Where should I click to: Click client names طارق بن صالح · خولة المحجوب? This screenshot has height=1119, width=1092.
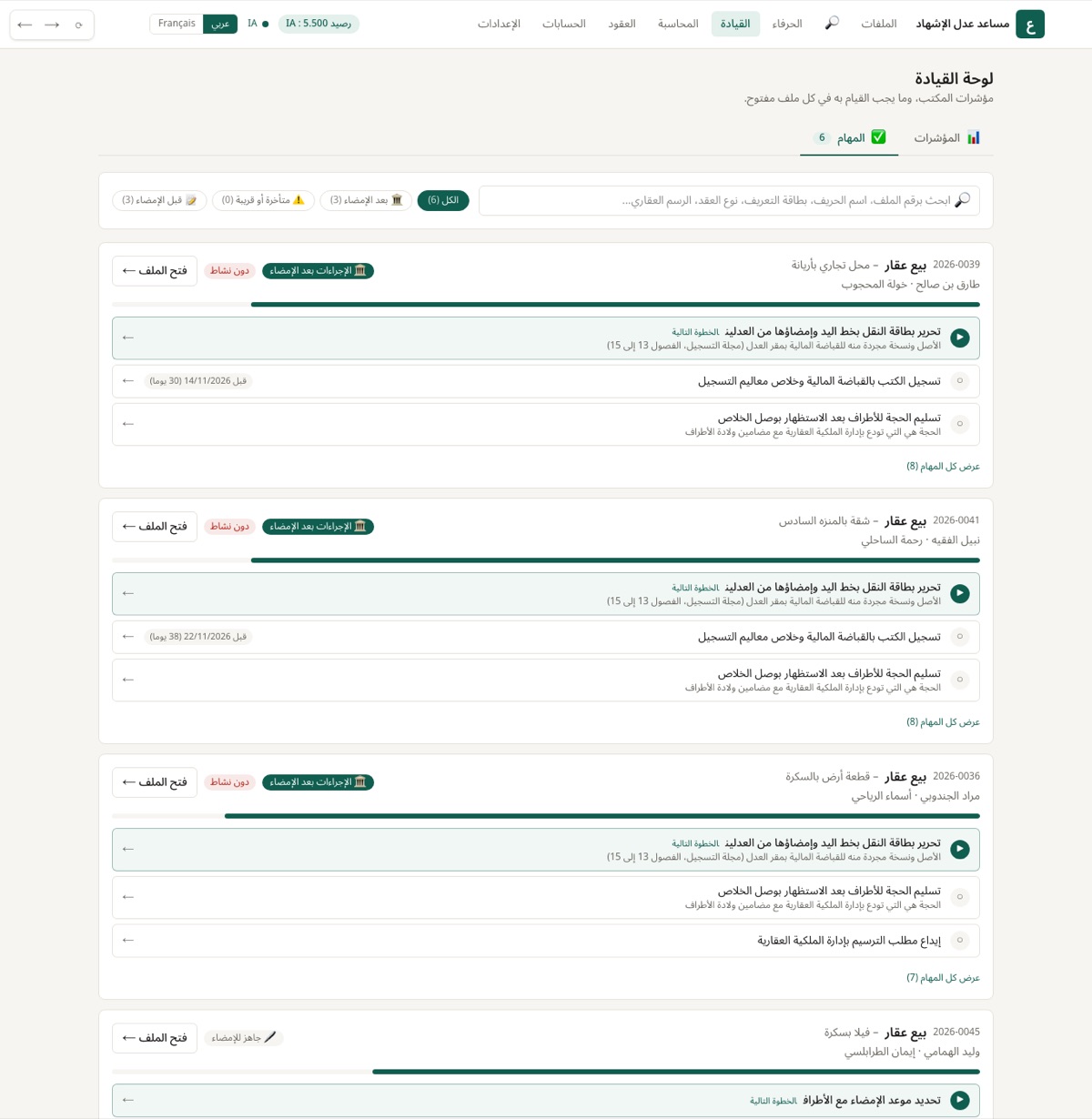pos(910,285)
